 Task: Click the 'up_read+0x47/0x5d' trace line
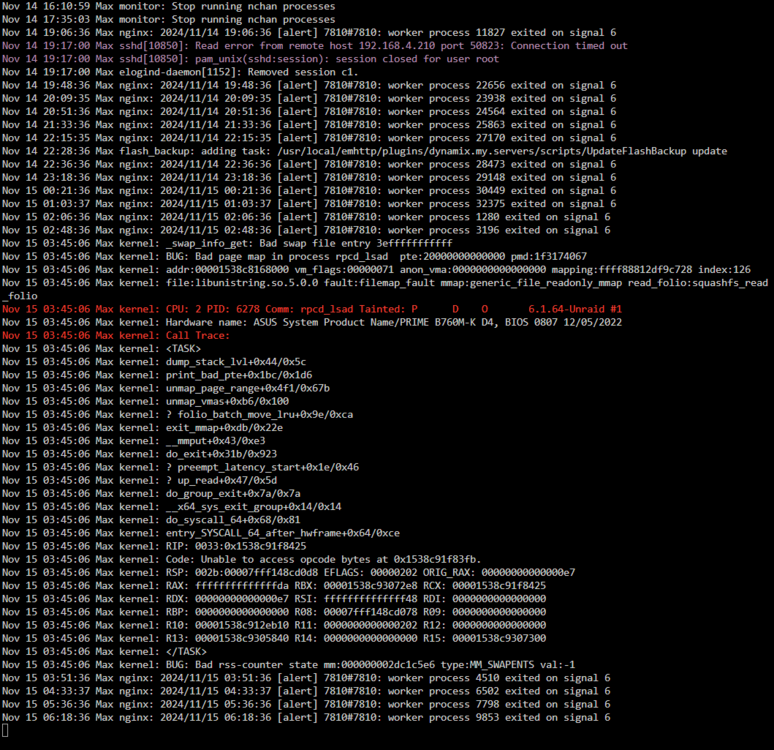click(139, 480)
